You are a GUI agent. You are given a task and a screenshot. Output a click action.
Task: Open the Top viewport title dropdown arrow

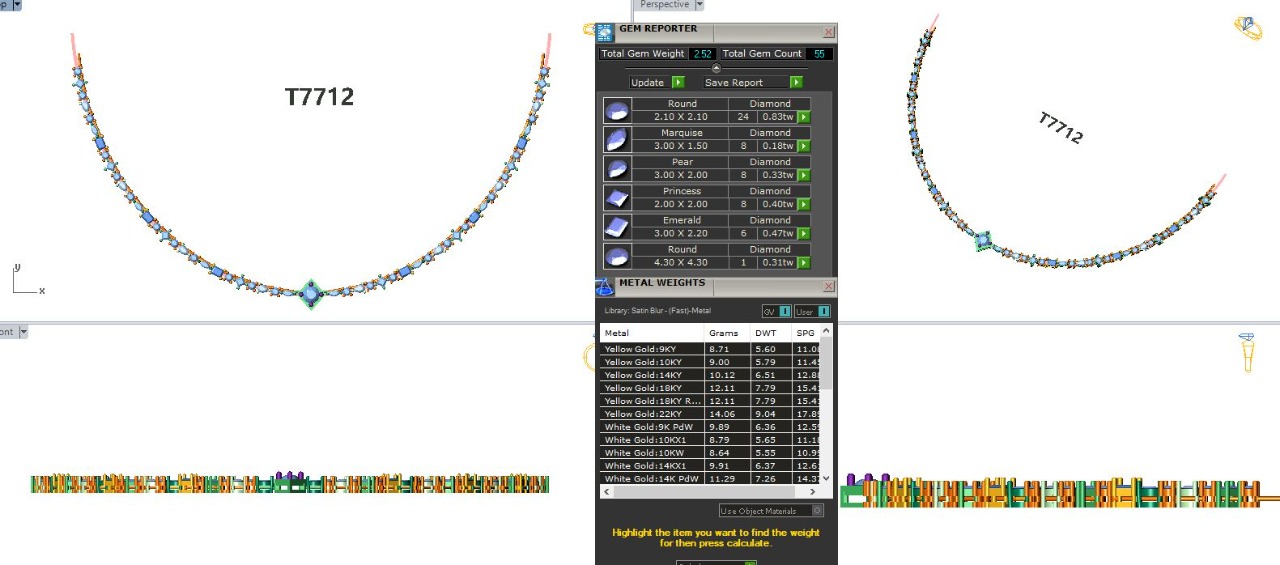tap(17, 5)
